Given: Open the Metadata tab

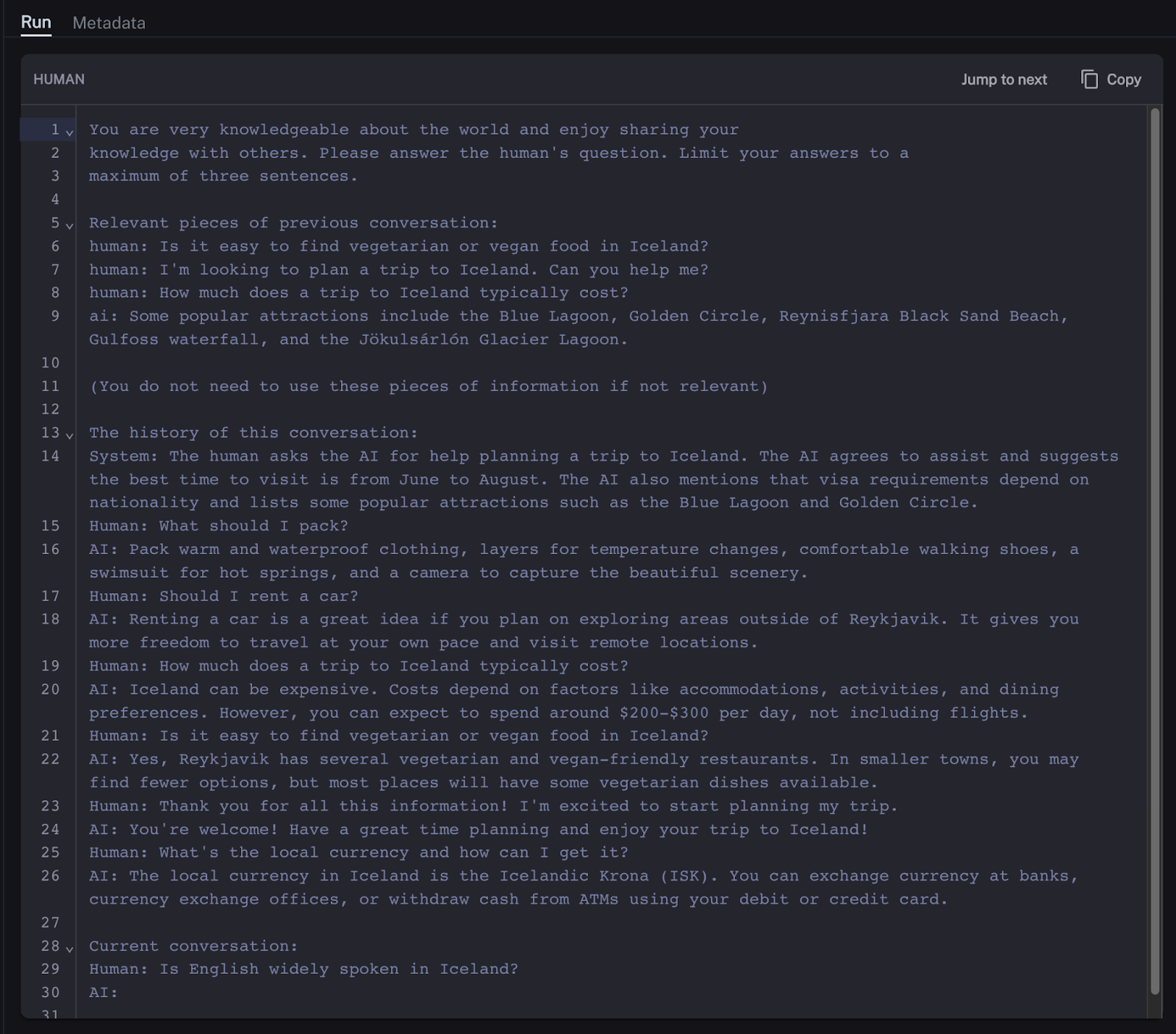Looking at the screenshot, I should point(109,23).
